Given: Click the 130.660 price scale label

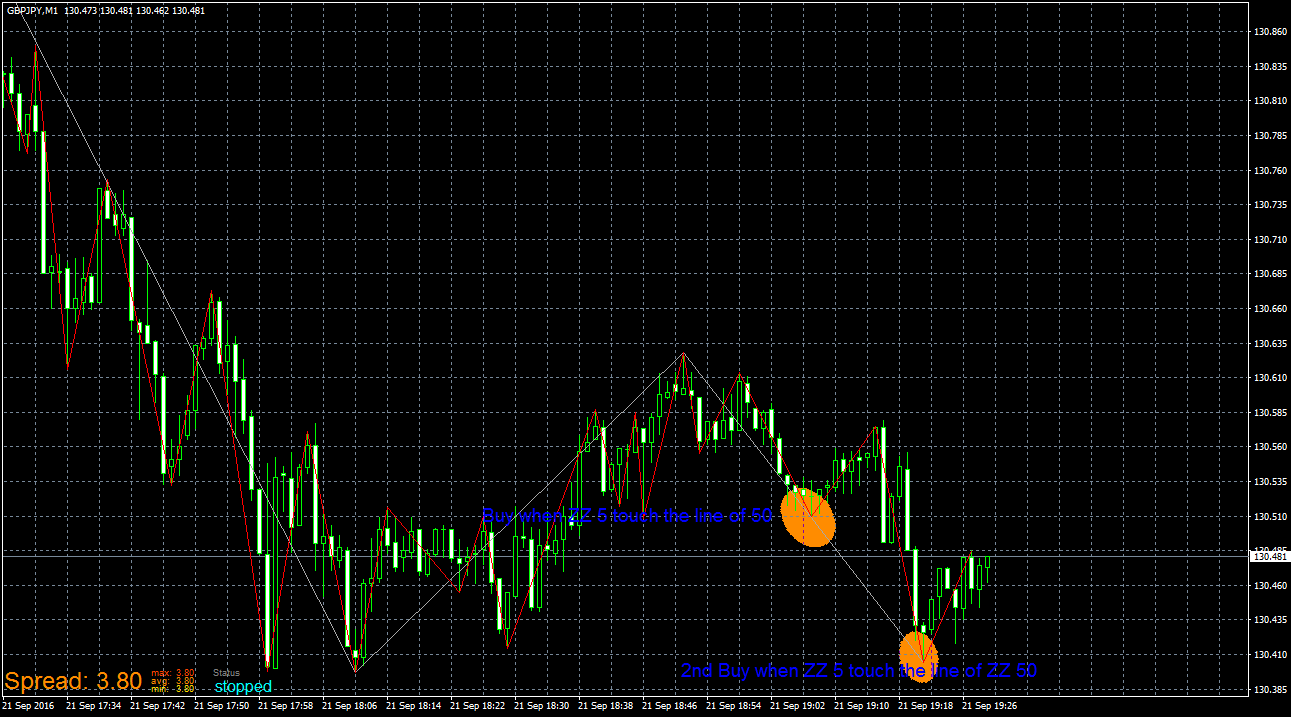Looking at the screenshot, I should 1270,309.
